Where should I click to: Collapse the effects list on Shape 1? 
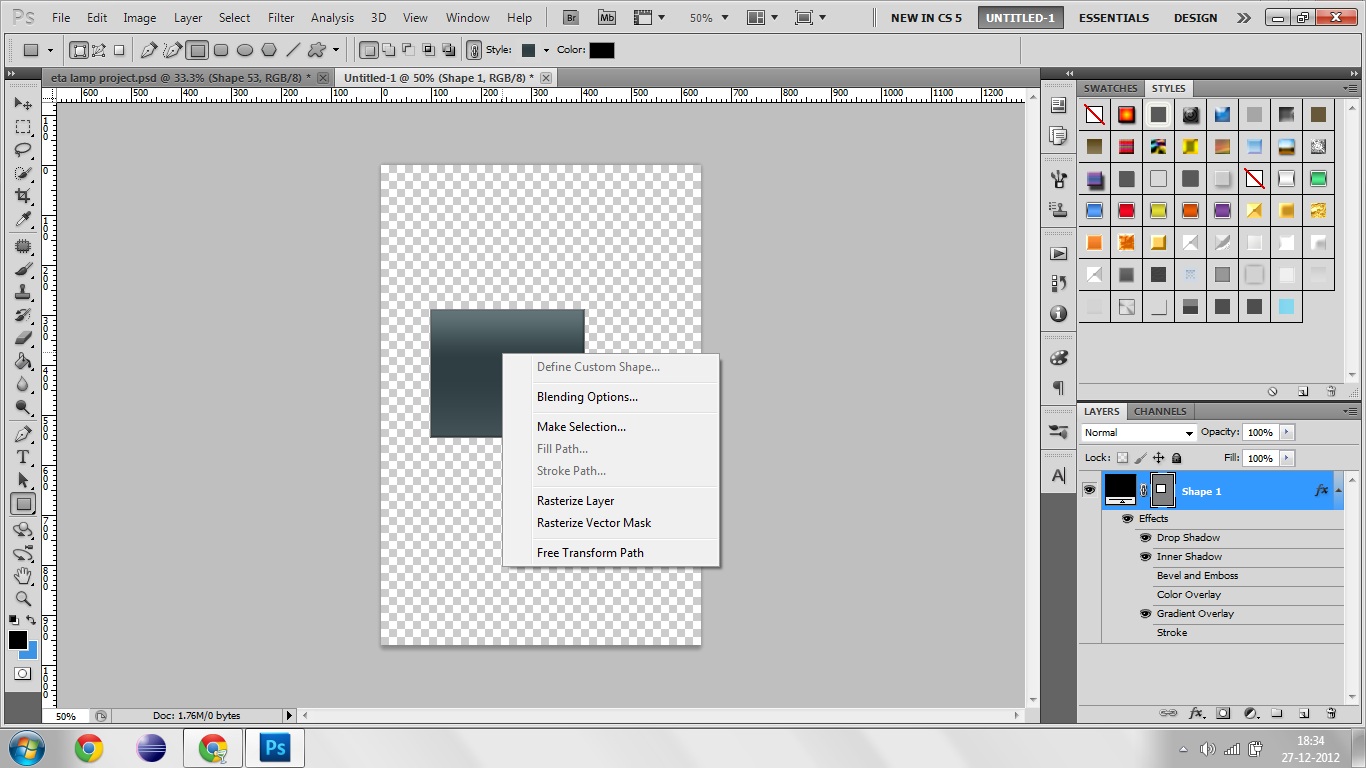coord(1338,490)
